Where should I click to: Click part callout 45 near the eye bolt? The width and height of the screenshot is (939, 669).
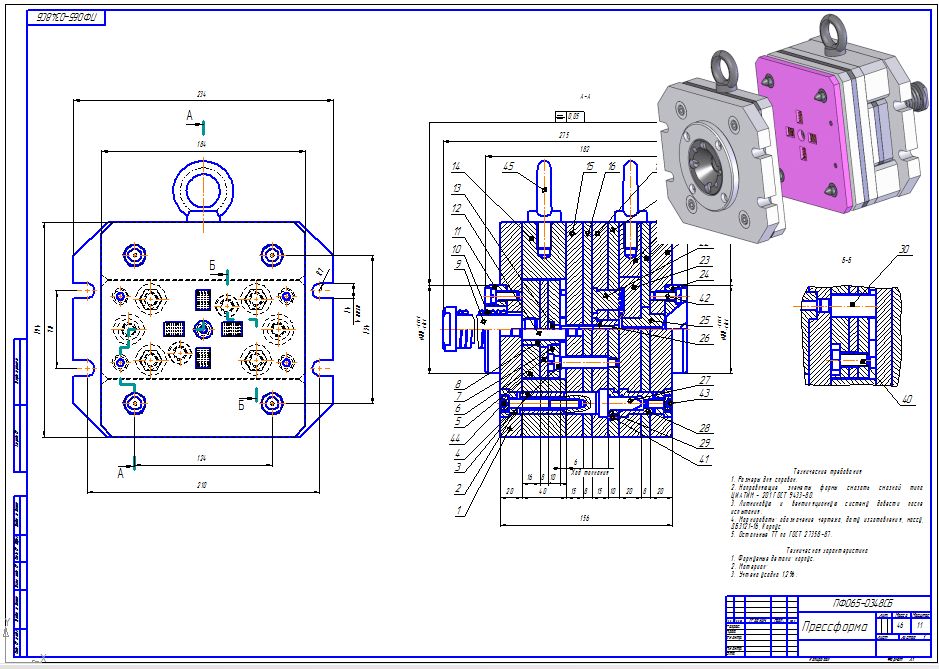508,167
